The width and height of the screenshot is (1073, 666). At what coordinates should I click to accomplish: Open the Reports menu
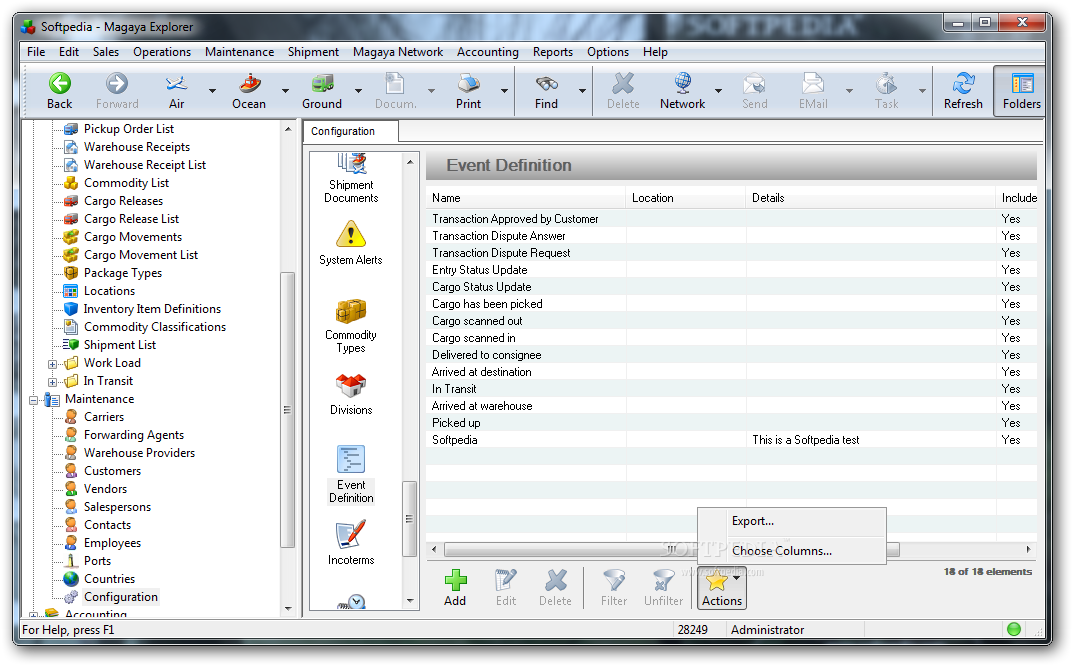[x=553, y=52]
